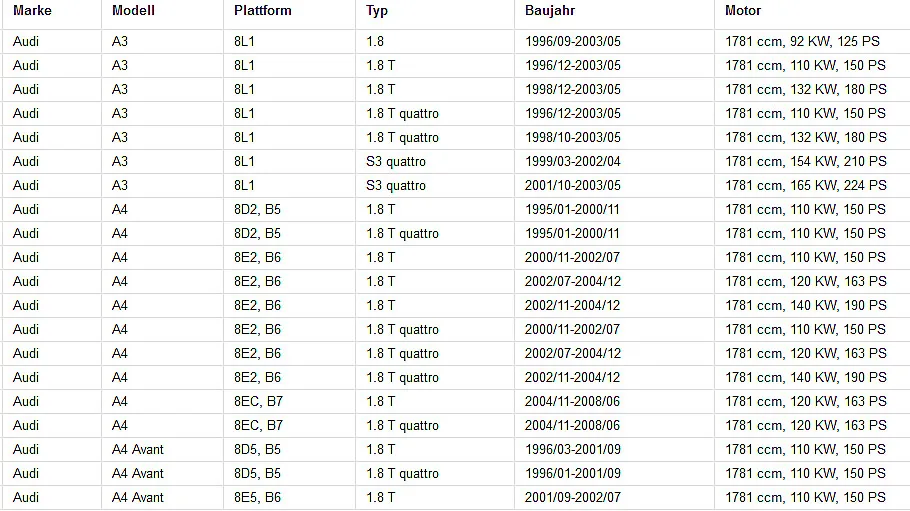Select the 2002/11-2004/12 cell in 1.8 T quattro row
This screenshot has height=511, width=910.
(614, 377)
